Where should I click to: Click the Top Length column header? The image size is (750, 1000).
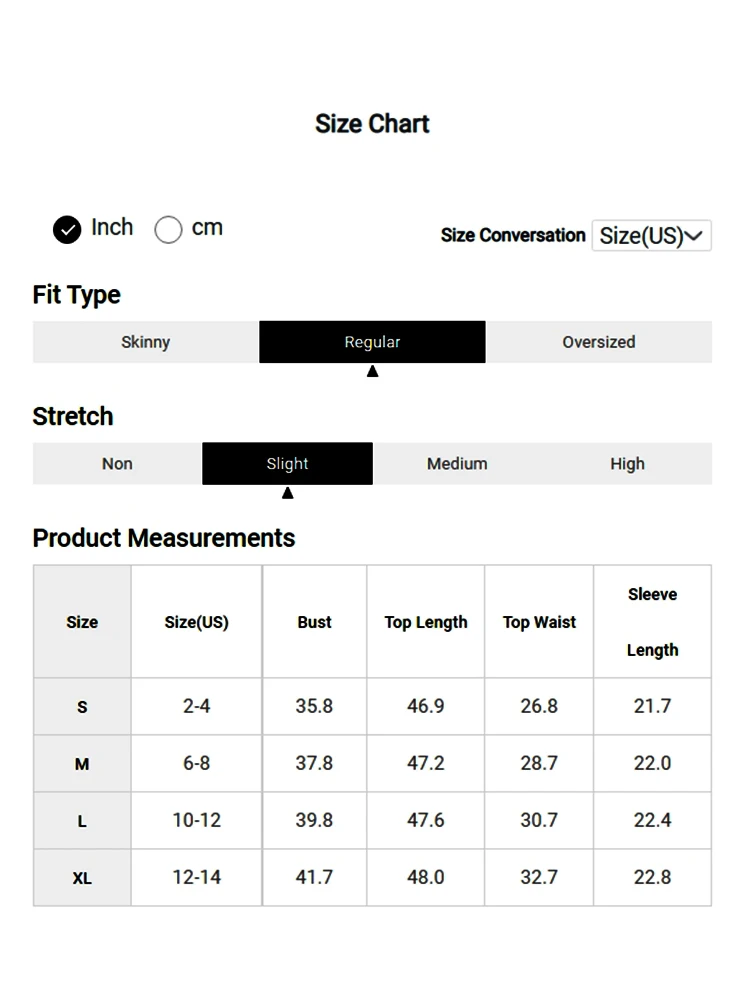[x=426, y=622]
